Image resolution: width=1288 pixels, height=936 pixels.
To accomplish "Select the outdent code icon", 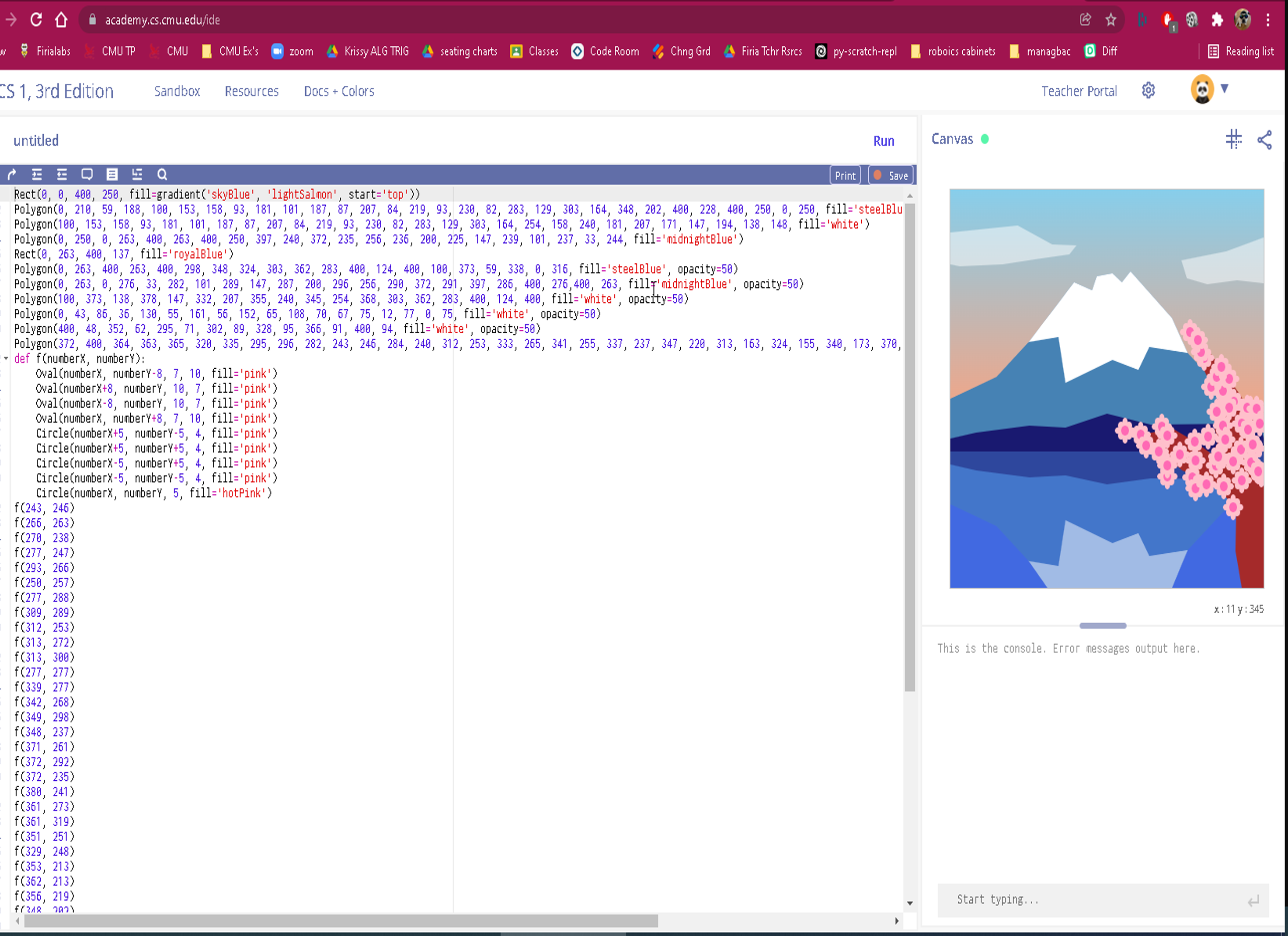I will pyautogui.click(x=62, y=175).
